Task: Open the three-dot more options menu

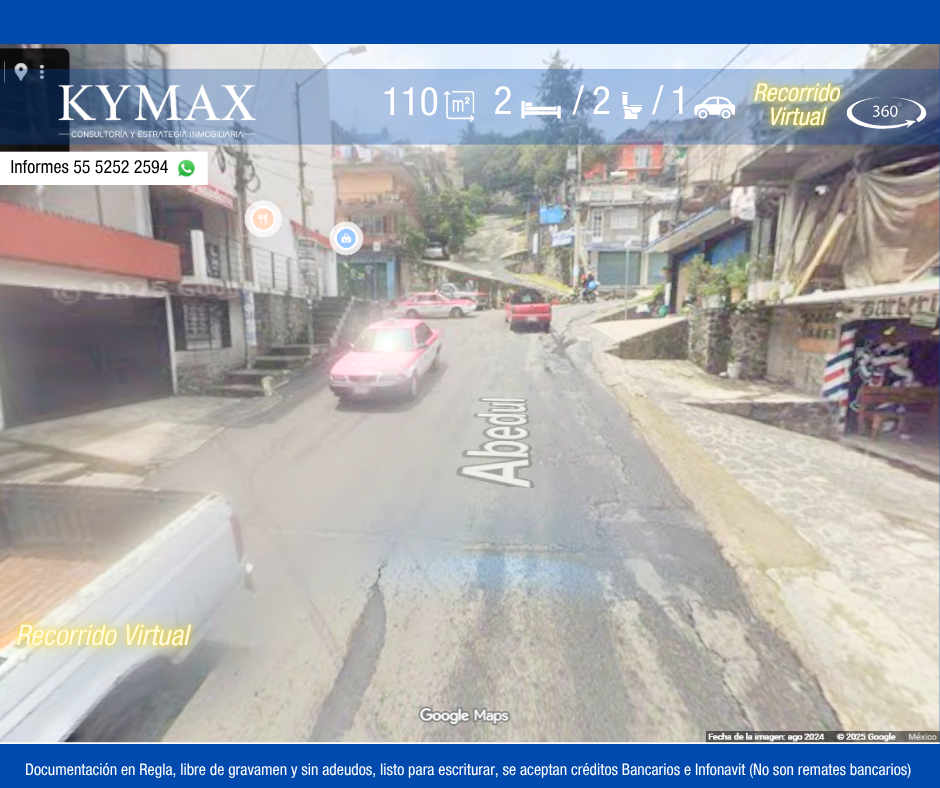Action: (x=42, y=72)
